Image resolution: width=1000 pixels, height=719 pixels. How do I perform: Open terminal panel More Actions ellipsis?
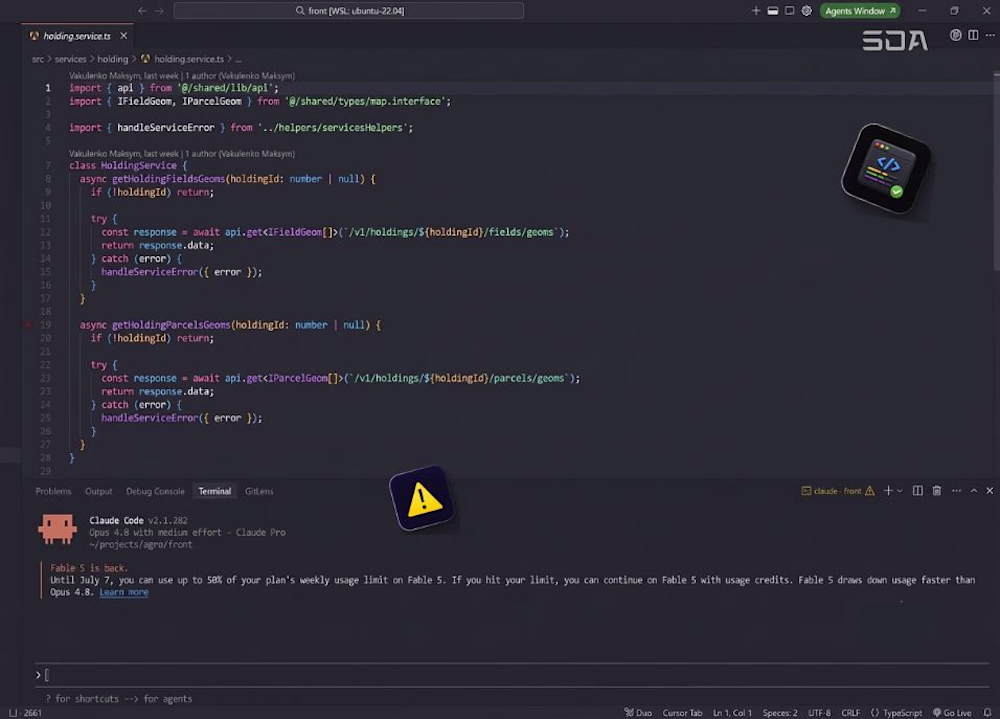click(956, 491)
